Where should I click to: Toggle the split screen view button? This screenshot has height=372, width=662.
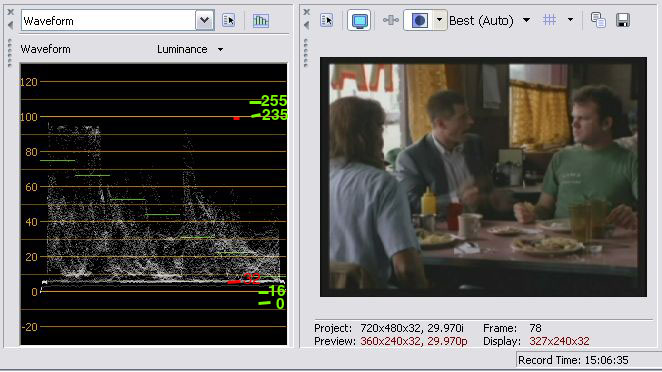click(x=419, y=20)
